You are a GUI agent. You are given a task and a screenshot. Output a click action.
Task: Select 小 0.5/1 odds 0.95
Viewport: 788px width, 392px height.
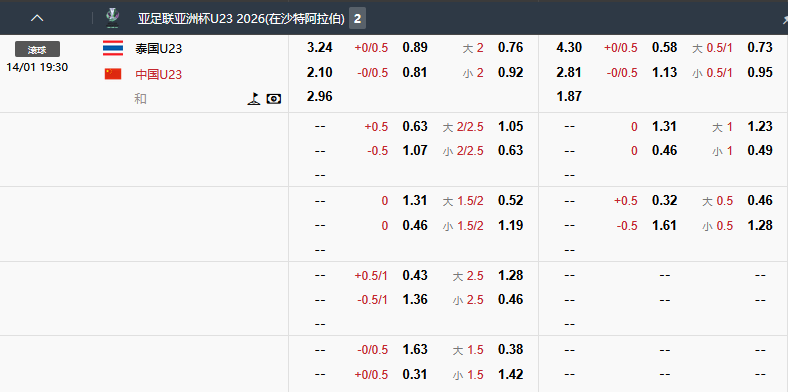click(760, 72)
